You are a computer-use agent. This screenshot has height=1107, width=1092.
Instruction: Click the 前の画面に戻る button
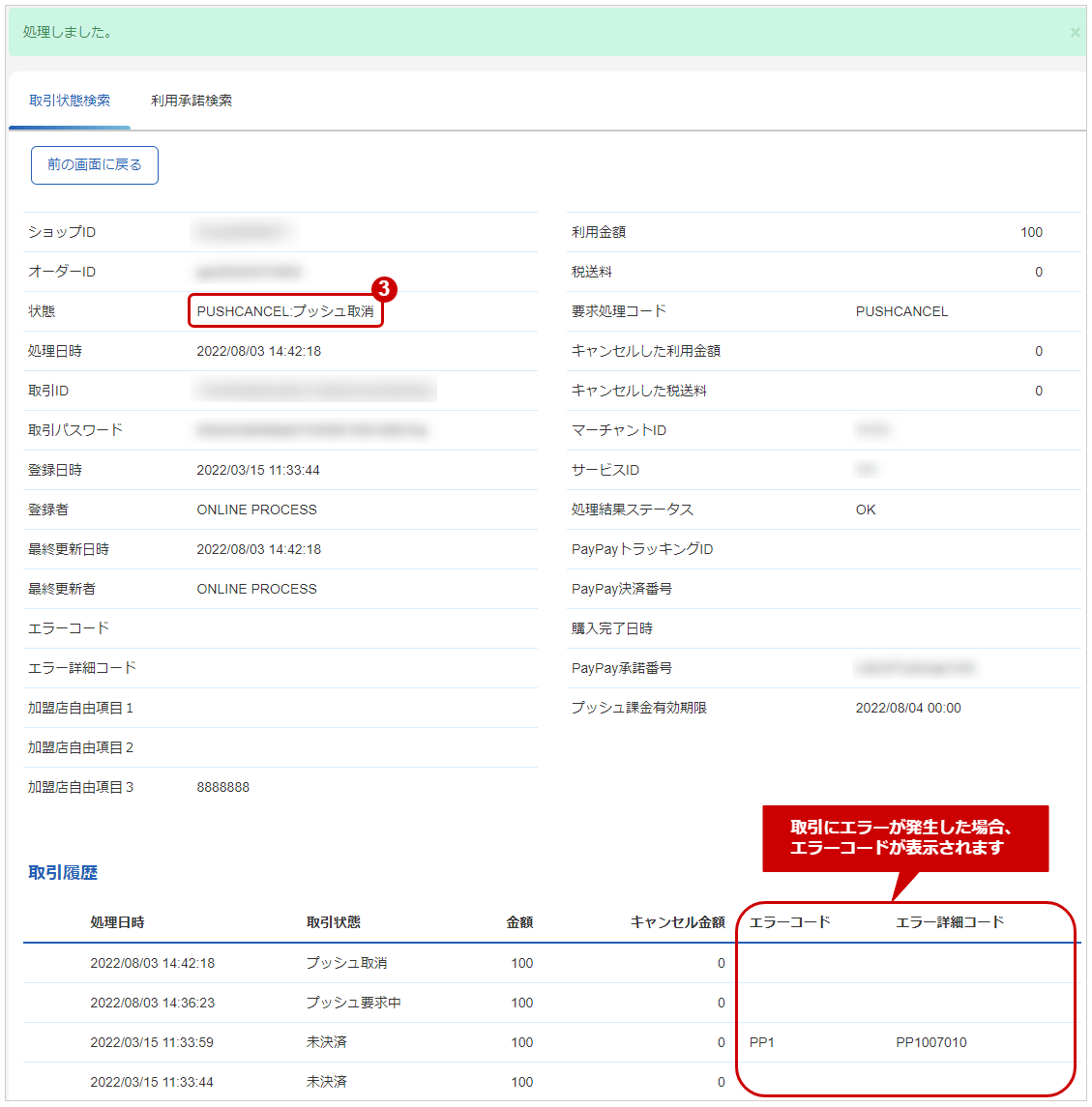tap(95, 165)
